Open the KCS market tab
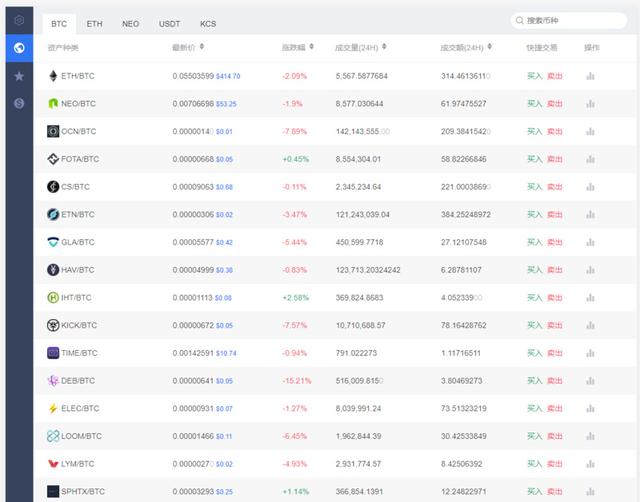The image size is (640, 502). [x=208, y=23]
